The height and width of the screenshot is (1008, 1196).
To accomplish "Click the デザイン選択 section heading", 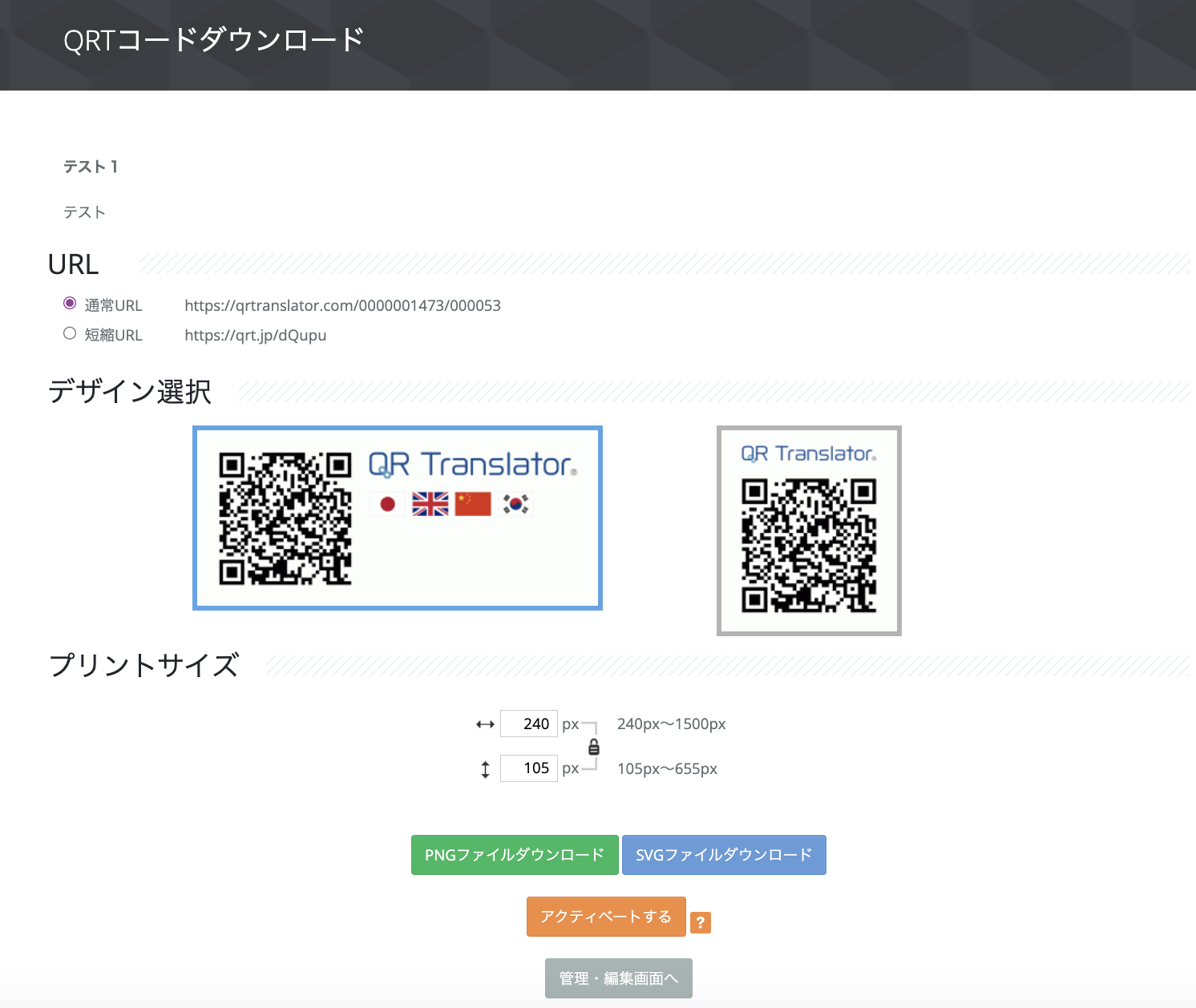I will tap(130, 392).
